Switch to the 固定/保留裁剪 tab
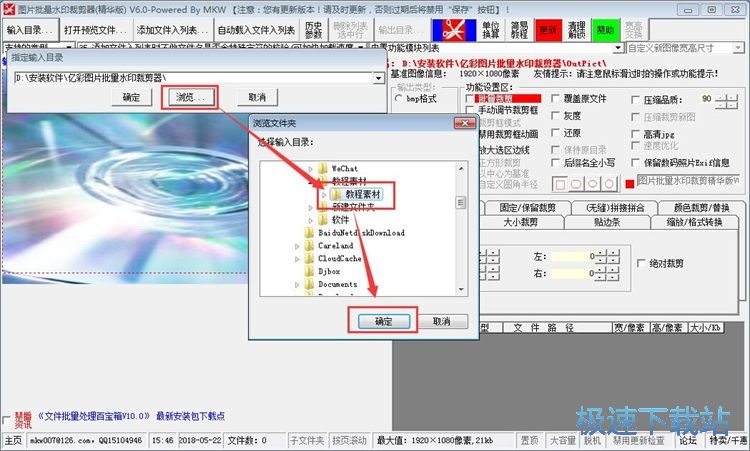The width and height of the screenshot is (750, 451). (x=528, y=208)
